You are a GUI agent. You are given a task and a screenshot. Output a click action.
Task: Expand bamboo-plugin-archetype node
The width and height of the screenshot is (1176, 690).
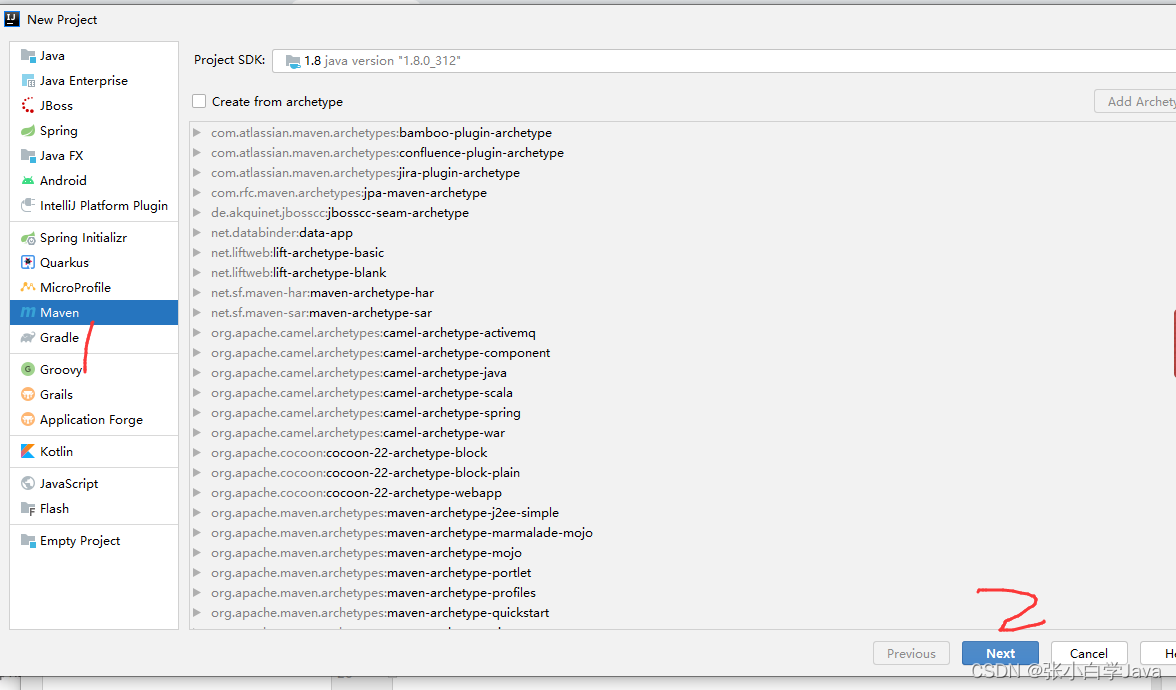(x=196, y=133)
